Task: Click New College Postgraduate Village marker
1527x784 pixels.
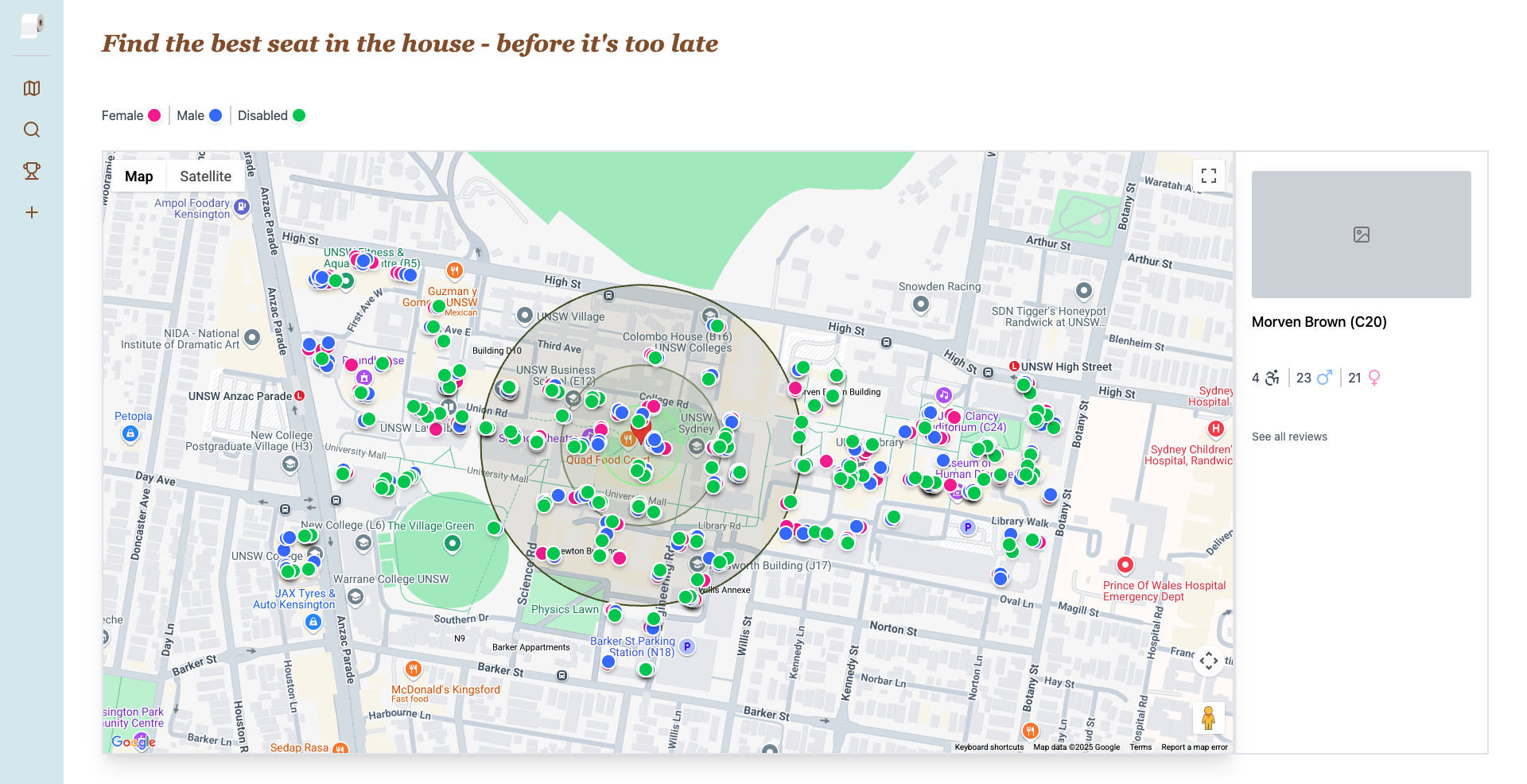Action: tap(290, 465)
